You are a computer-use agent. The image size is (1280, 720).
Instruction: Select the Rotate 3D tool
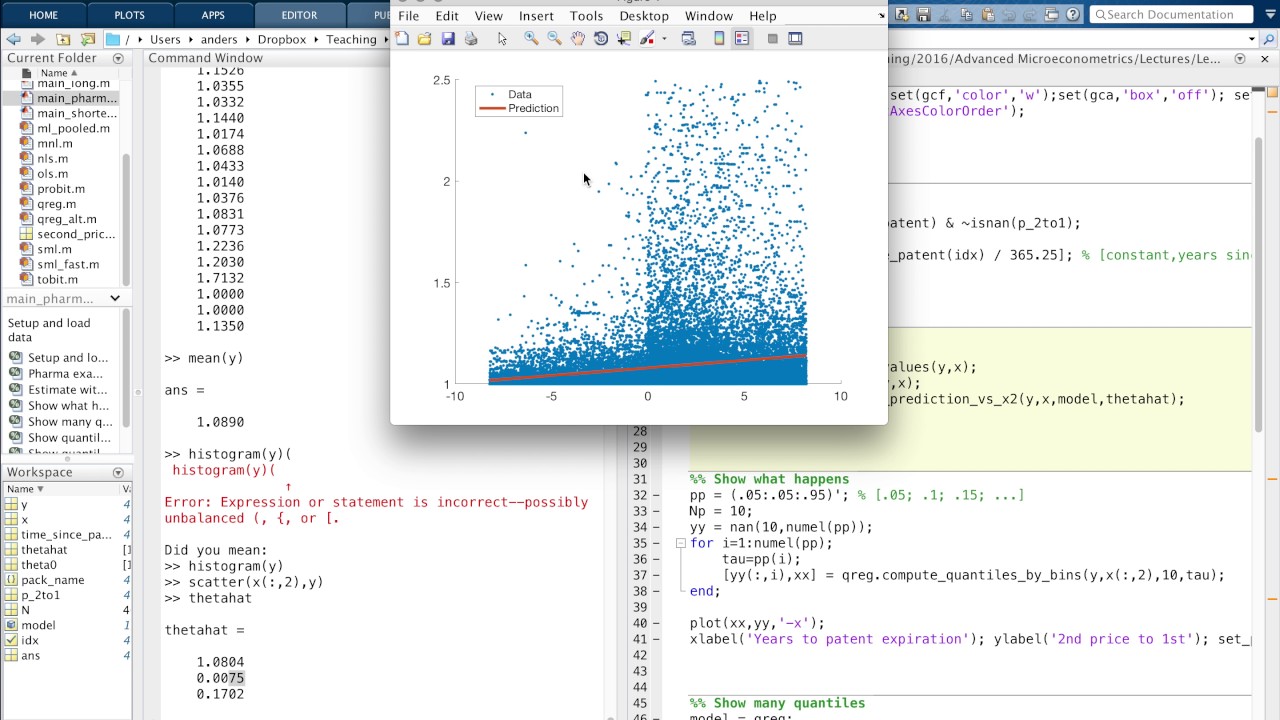point(601,38)
